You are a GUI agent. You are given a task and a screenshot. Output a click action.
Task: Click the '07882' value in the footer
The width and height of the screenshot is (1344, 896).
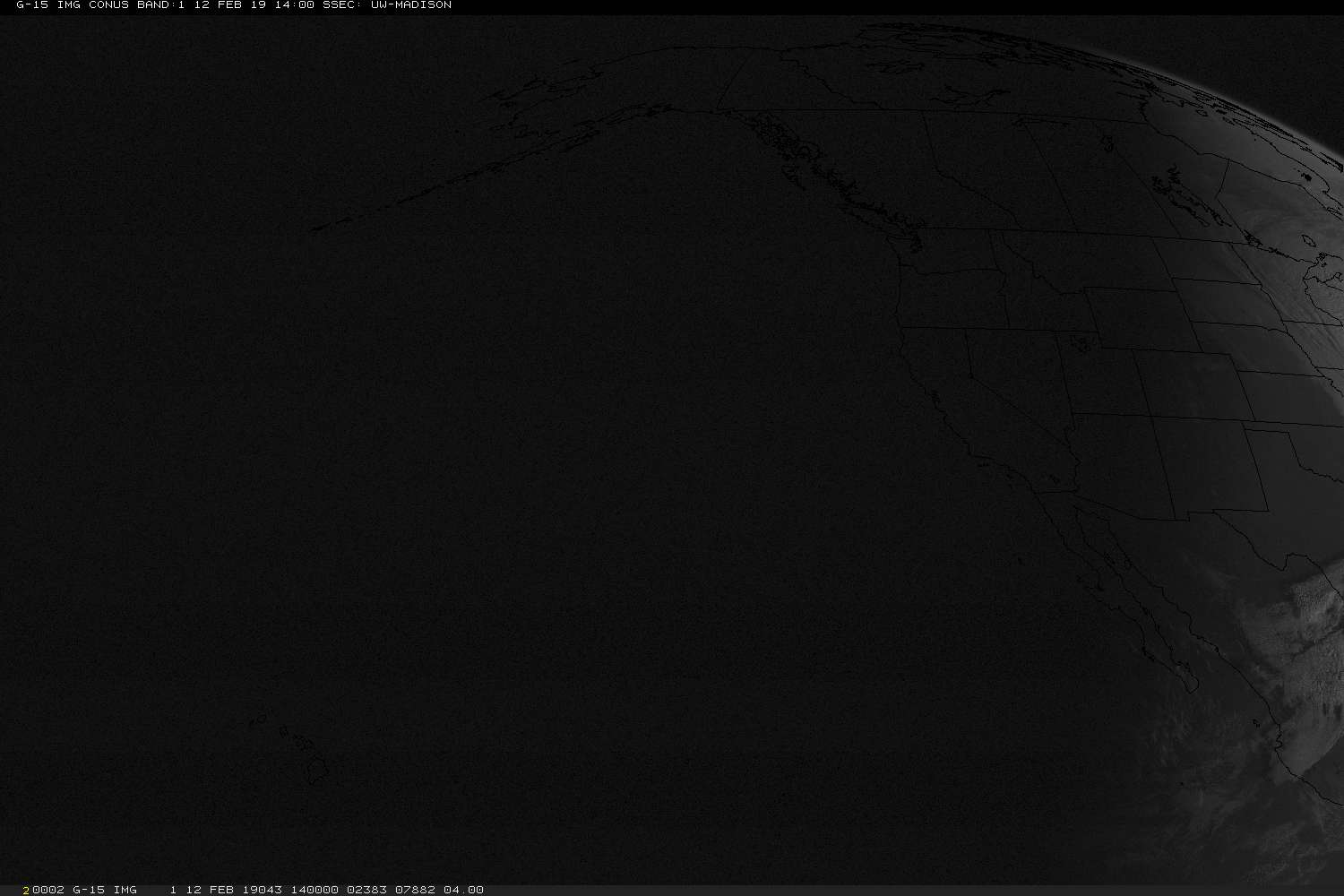click(416, 890)
